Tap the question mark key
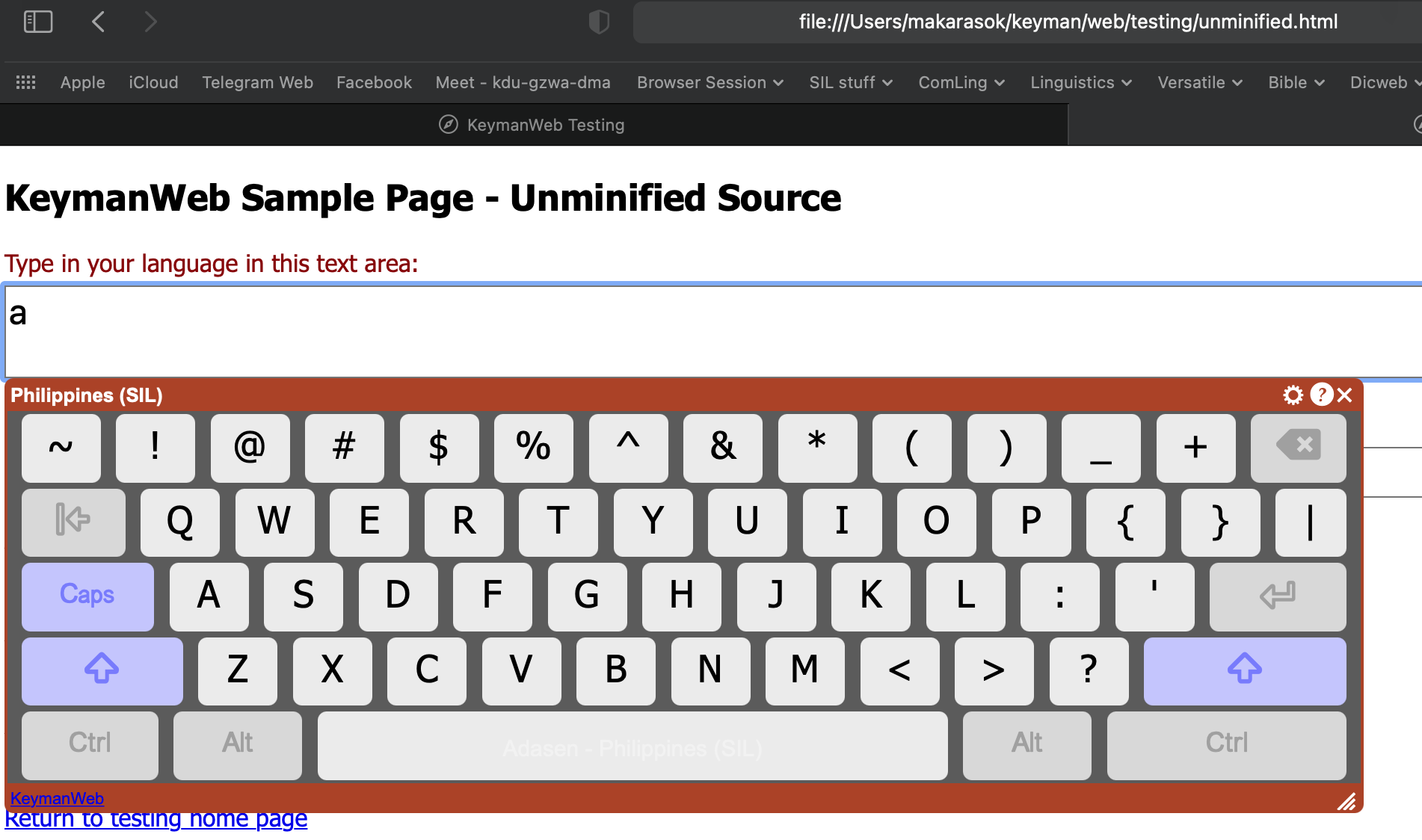Screen dimensions: 1422x840 1089,670
